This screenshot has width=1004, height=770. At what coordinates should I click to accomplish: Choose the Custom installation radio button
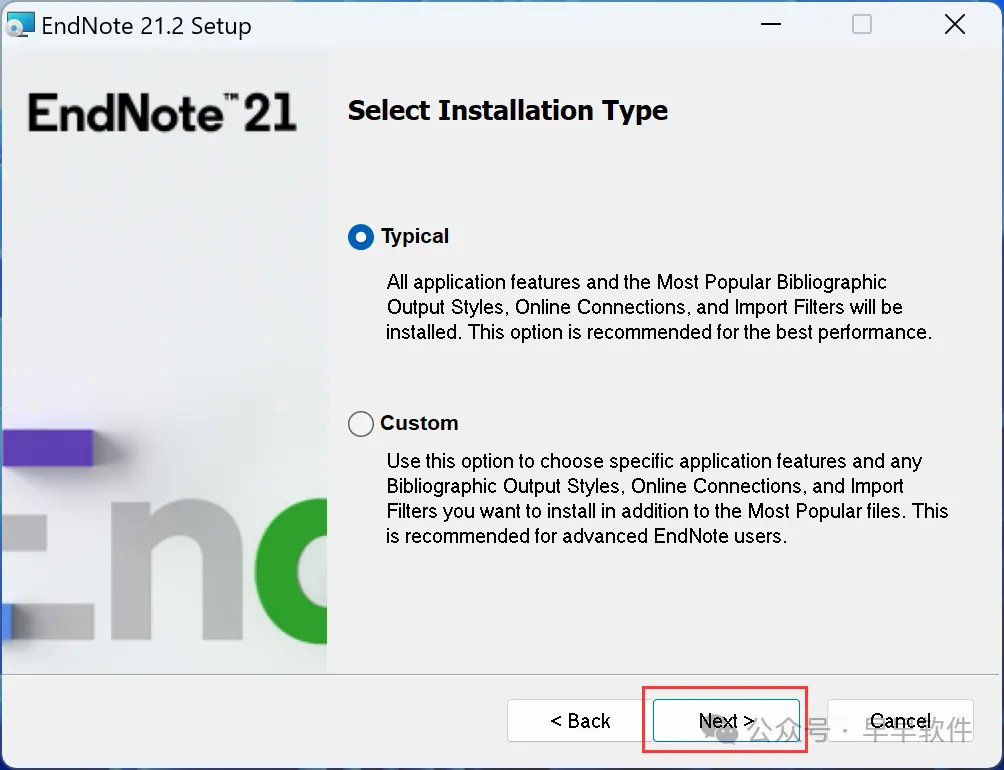tap(360, 424)
